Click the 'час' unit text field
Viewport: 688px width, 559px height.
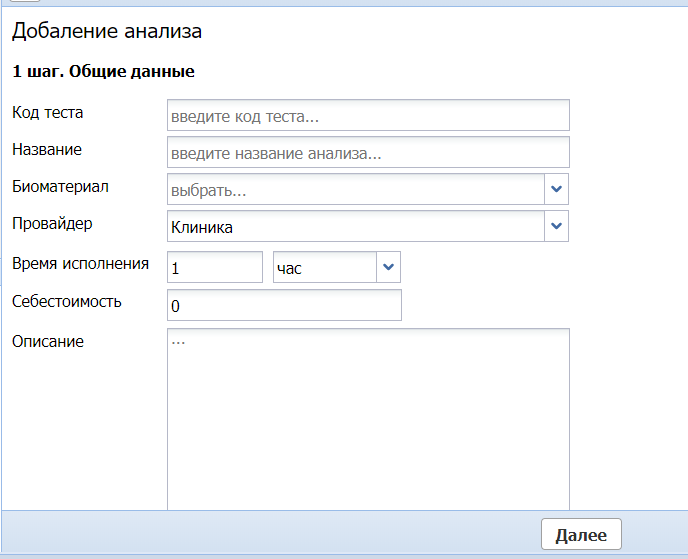(x=324, y=268)
